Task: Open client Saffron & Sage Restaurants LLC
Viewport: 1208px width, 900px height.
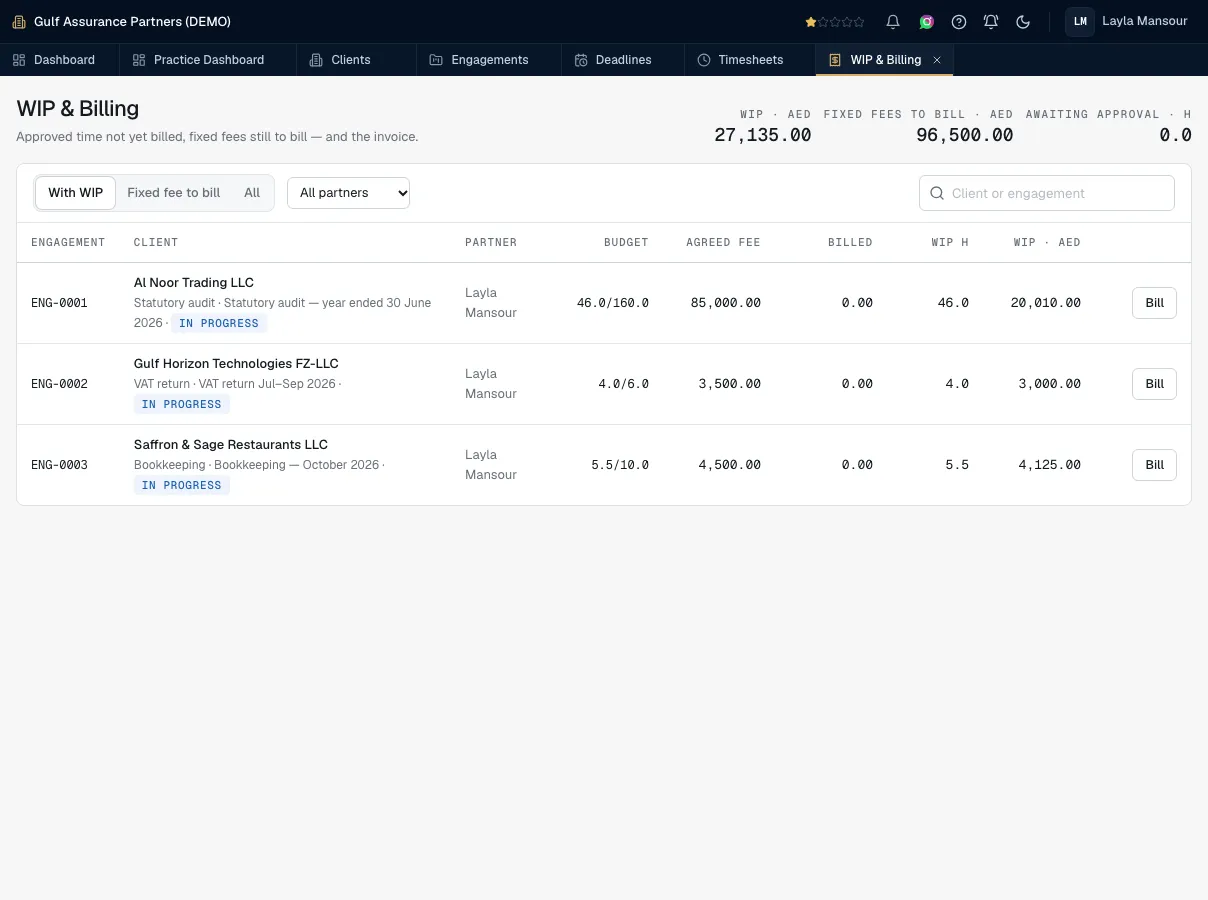Action: click(x=231, y=445)
